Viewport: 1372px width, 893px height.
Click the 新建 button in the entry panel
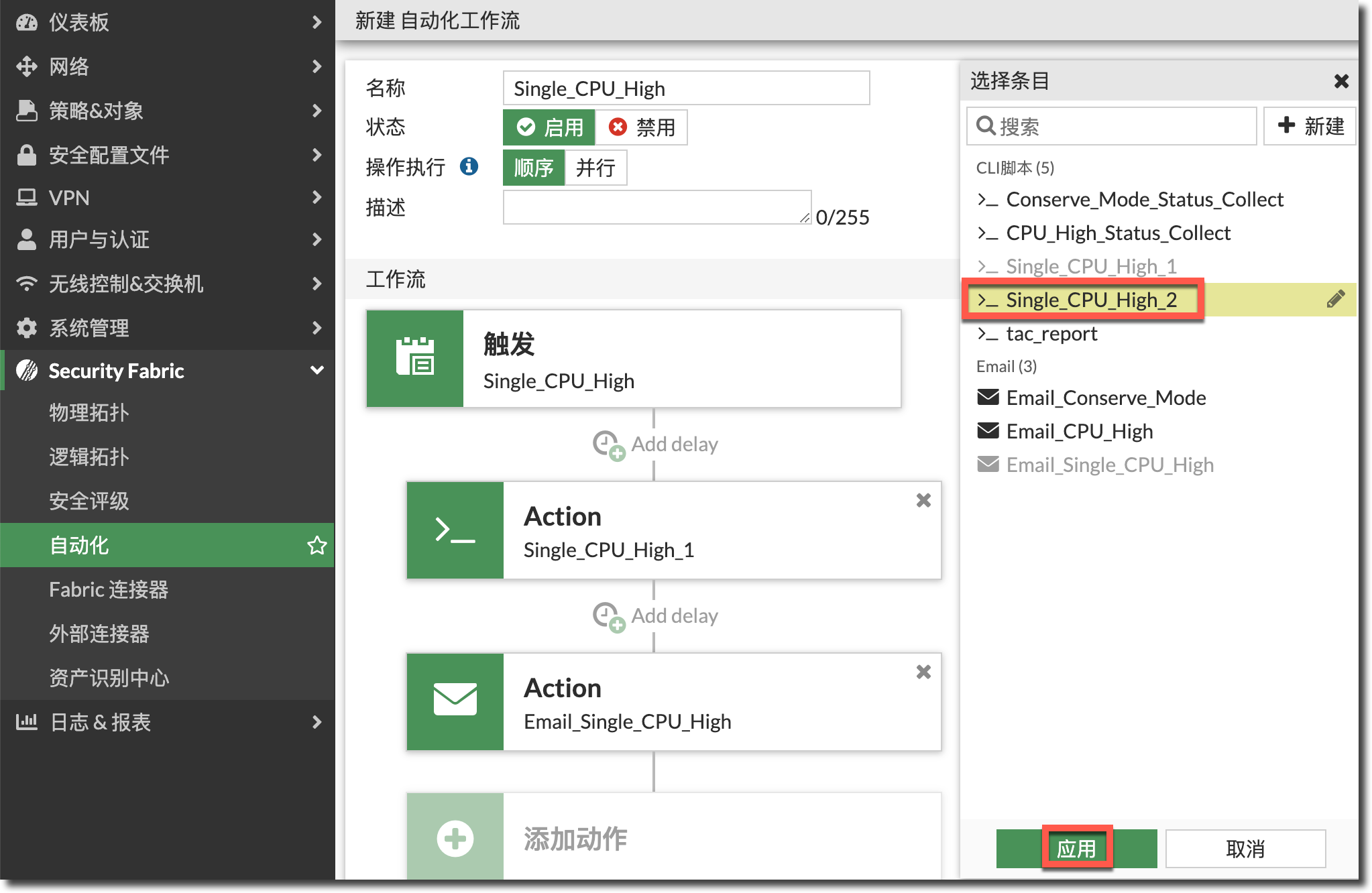(1310, 126)
